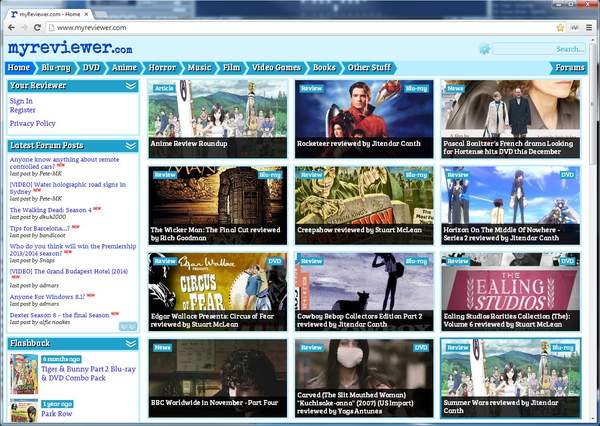
Task: Open Anime Review Roundup article card
Action: point(218,119)
